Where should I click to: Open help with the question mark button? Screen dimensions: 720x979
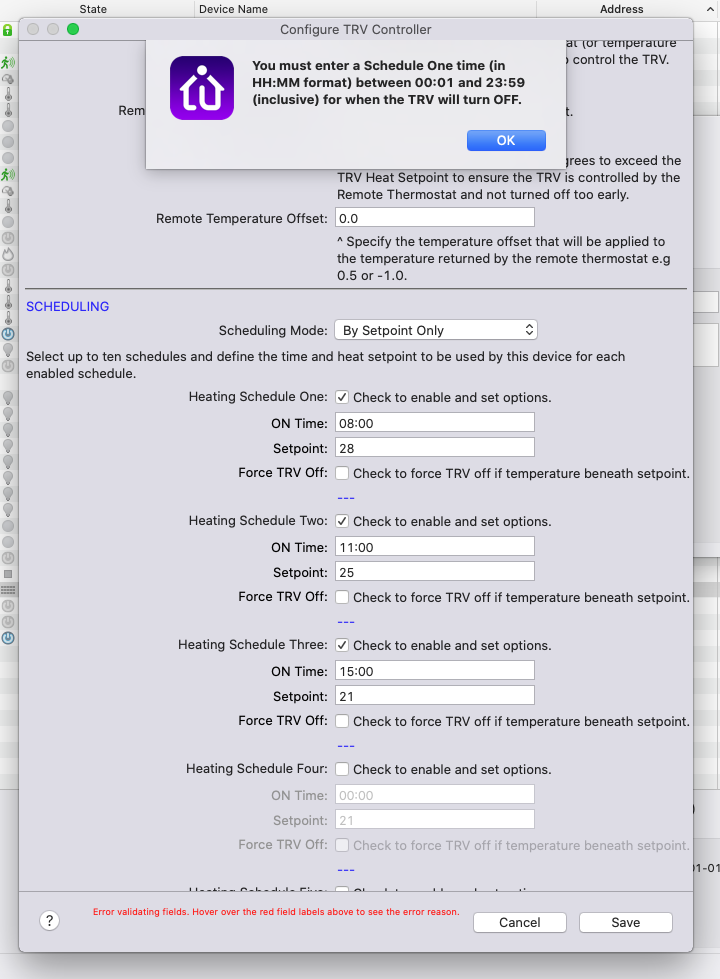[49, 920]
